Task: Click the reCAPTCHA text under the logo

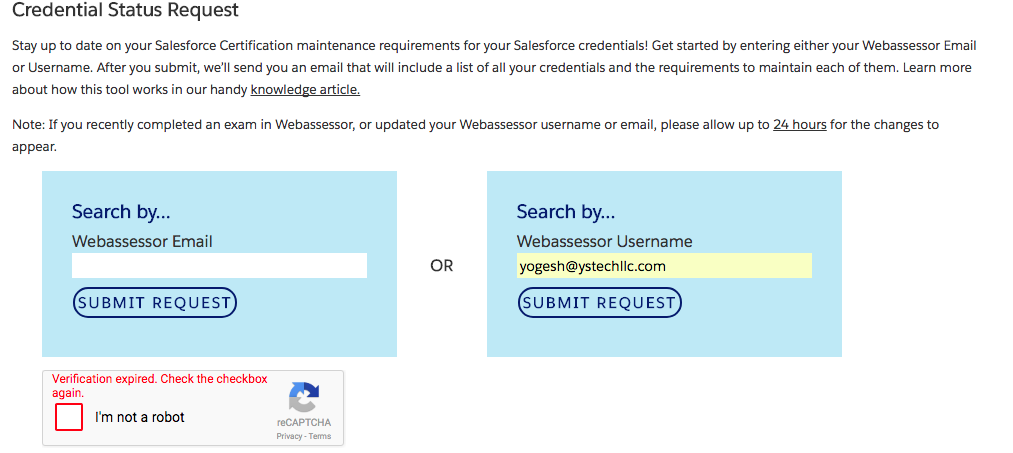Action: pyautogui.click(x=304, y=423)
